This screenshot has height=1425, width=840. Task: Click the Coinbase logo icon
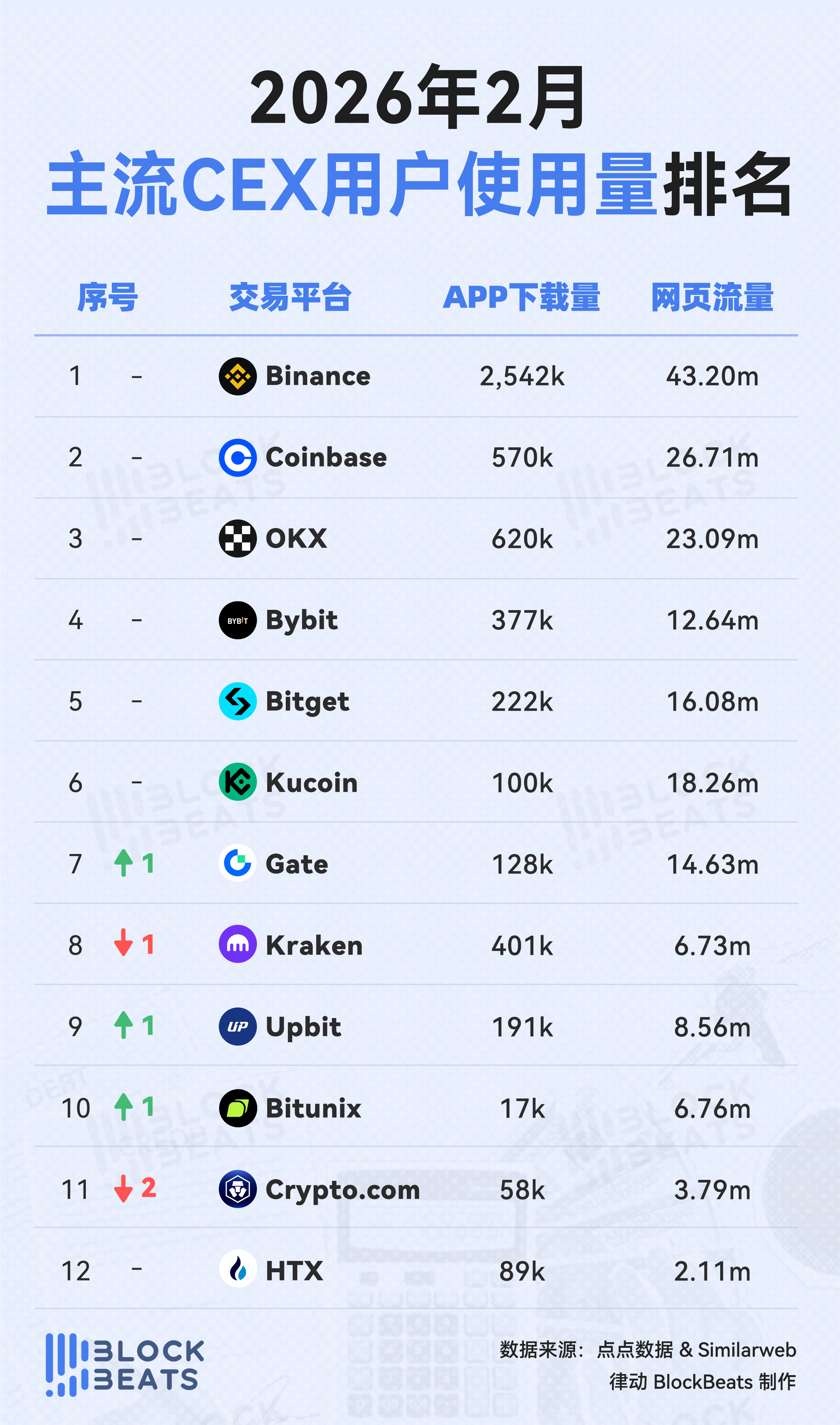(x=238, y=458)
